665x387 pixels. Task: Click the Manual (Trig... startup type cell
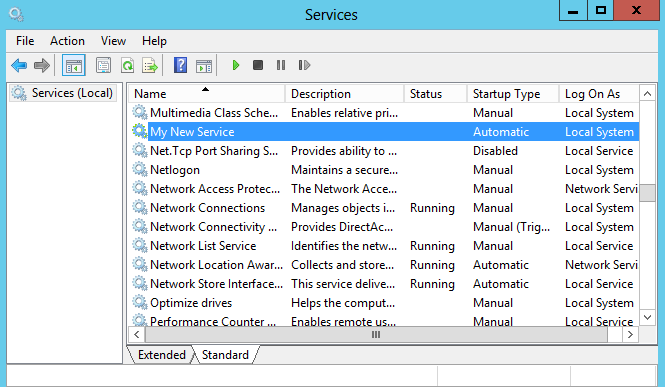point(511,227)
